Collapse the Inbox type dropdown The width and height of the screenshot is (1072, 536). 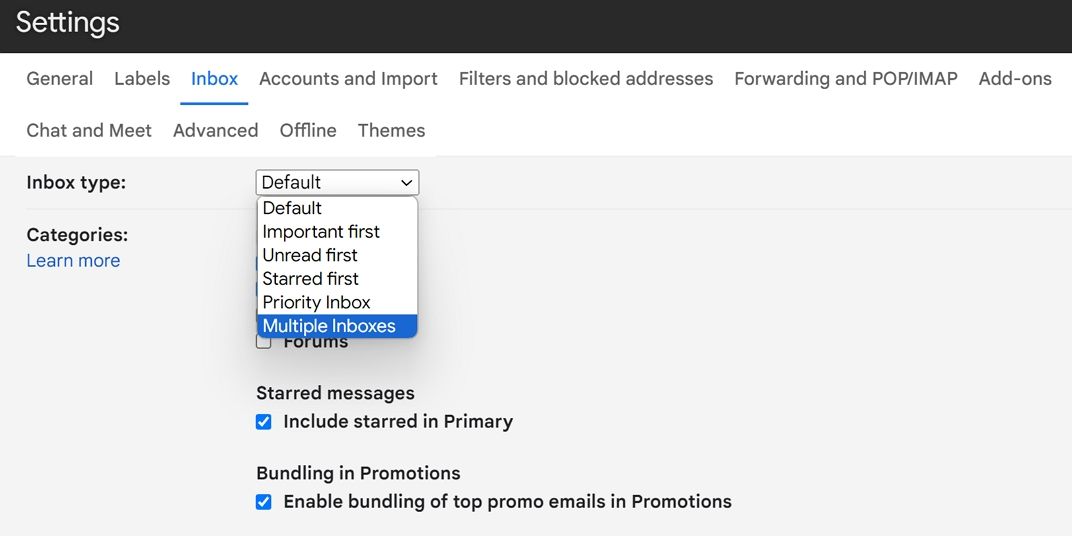coord(337,183)
